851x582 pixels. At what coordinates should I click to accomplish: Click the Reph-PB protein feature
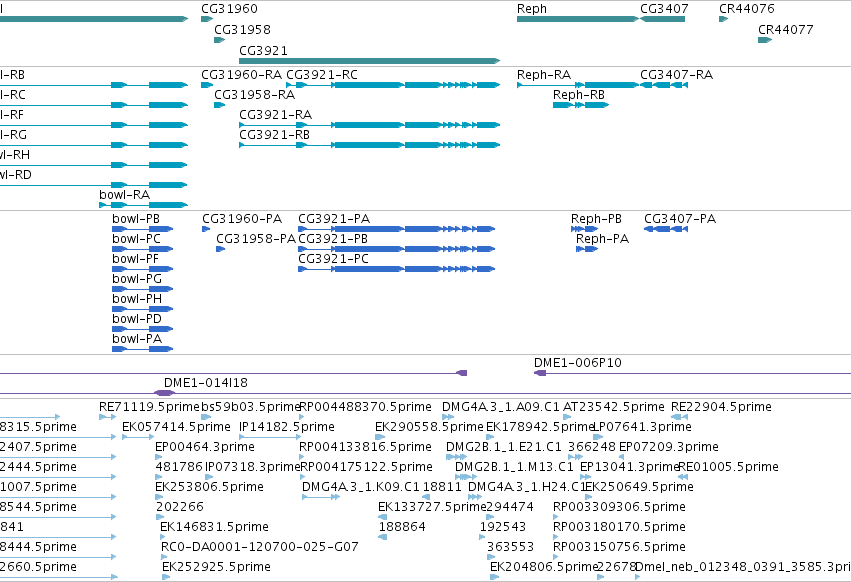[x=585, y=229]
